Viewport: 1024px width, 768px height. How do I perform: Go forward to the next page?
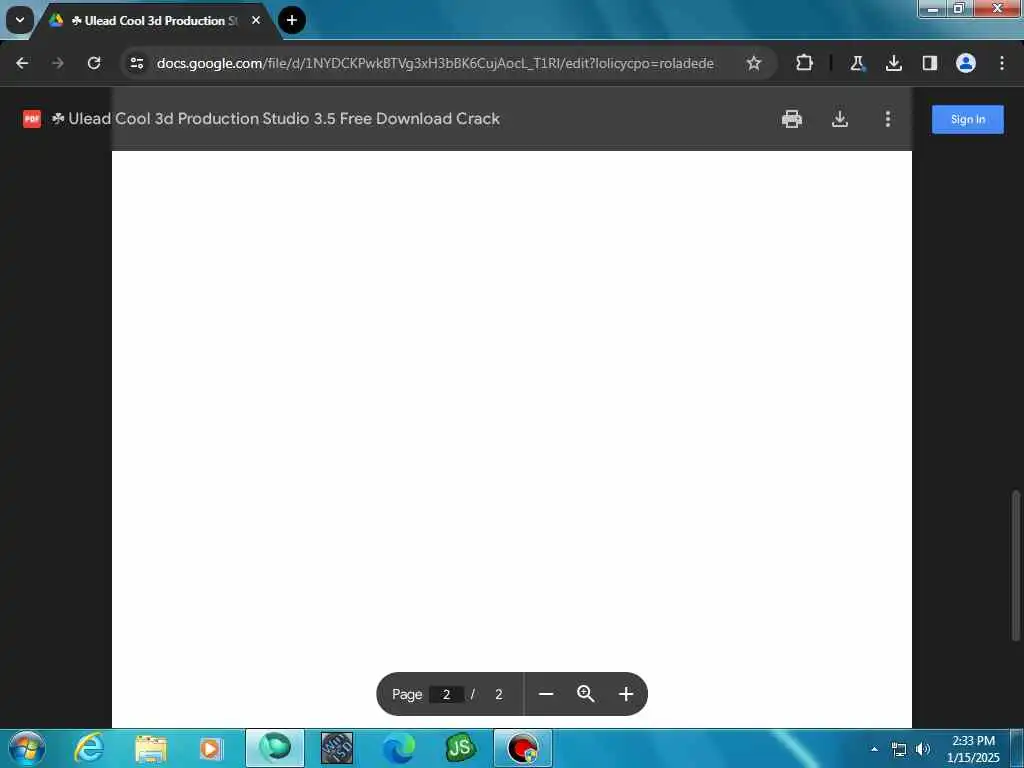[58, 63]
